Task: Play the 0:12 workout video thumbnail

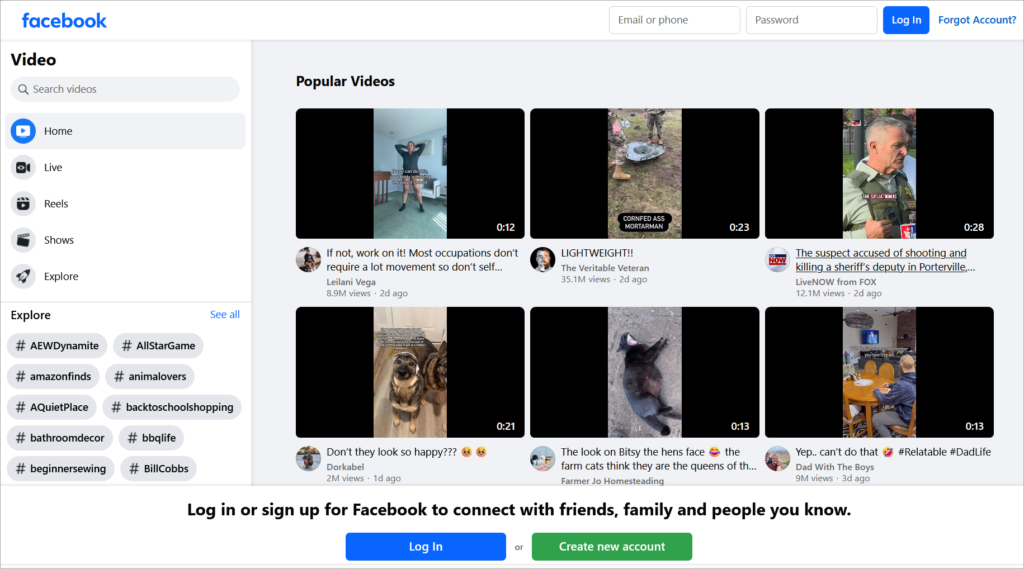Action: 410,174
